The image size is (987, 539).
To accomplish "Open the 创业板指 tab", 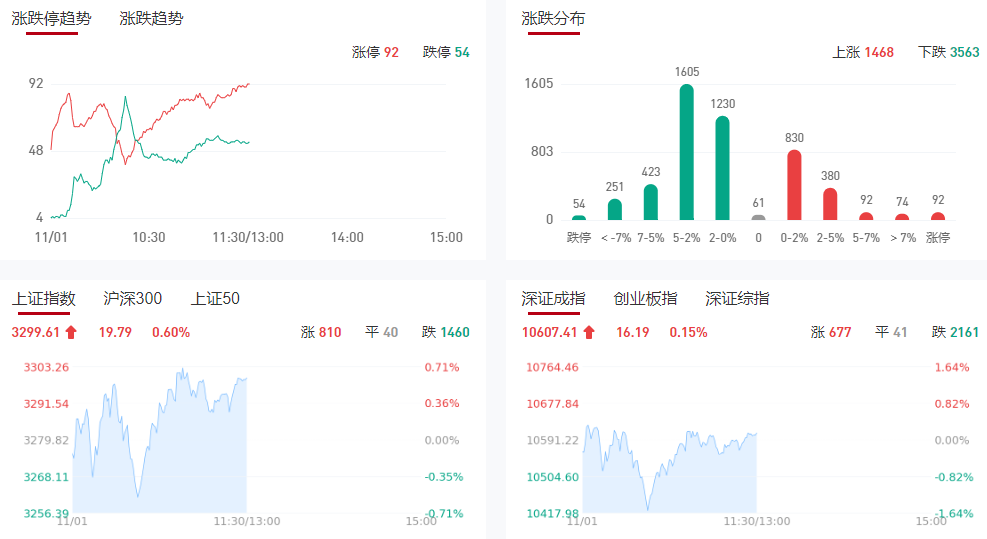I will point(645,298).
